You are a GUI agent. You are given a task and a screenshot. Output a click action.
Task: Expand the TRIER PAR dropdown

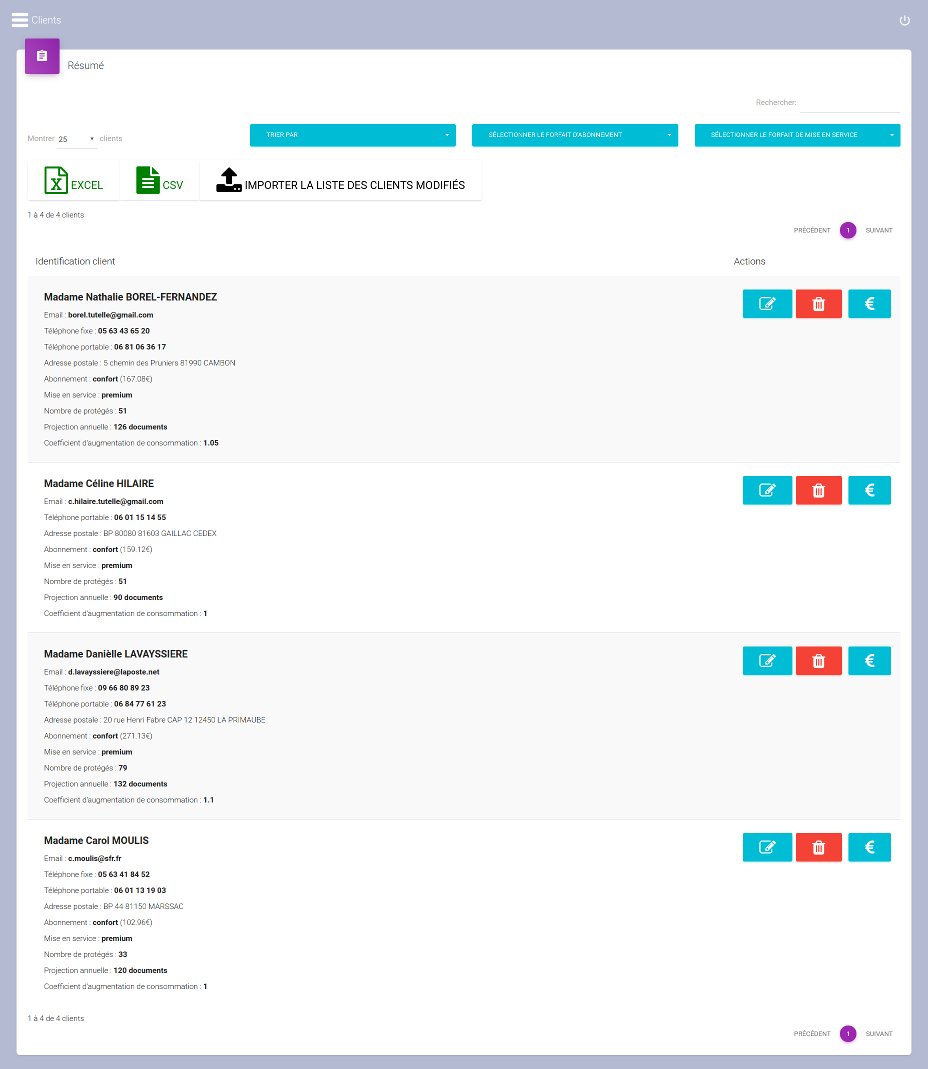(x=353, y=135)
